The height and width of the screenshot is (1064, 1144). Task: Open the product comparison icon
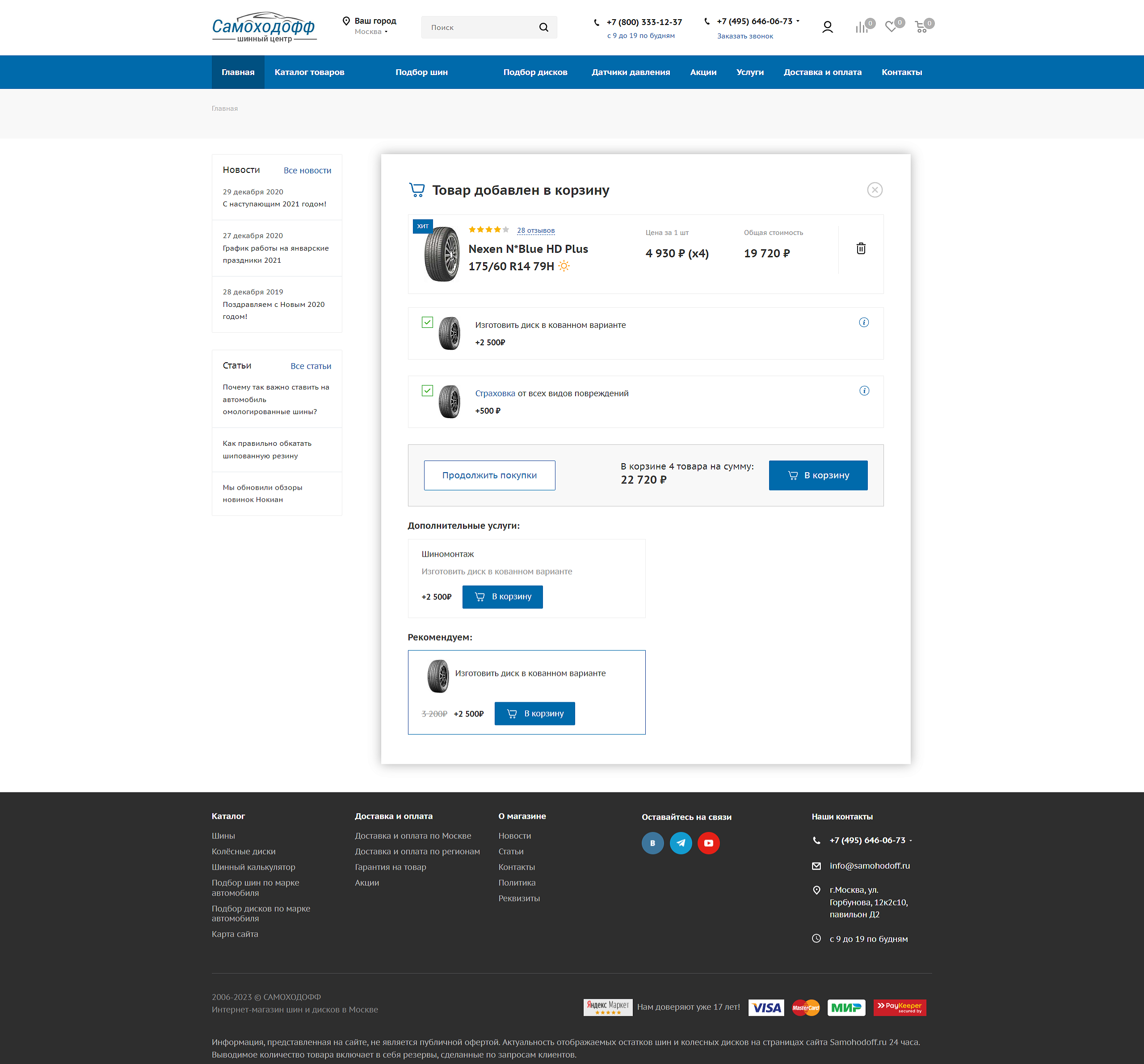pyautogui.click(x=862, y=27)
